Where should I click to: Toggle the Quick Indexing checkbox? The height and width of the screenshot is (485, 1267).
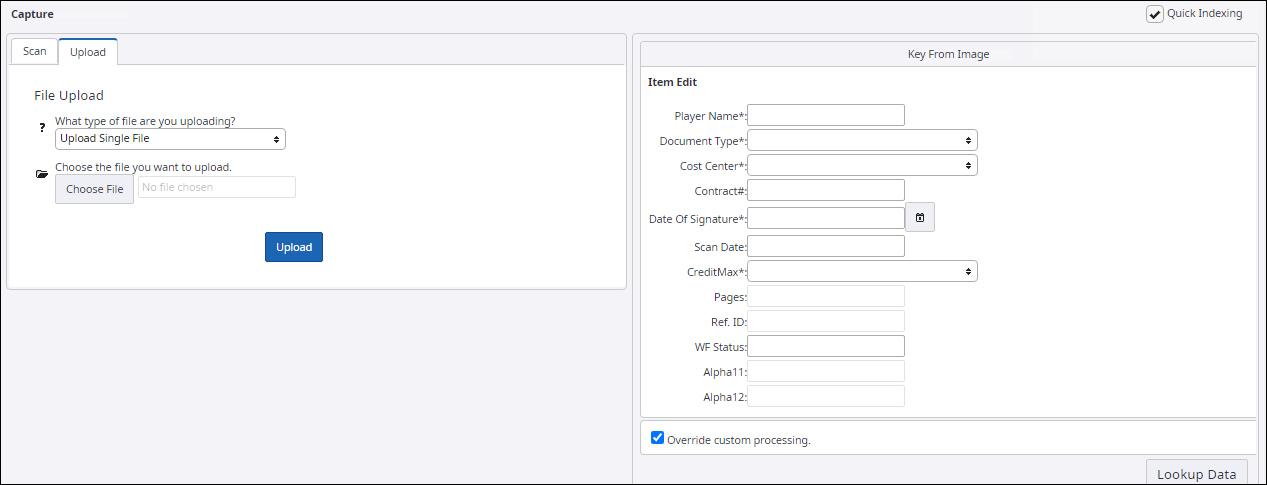tap(1155, 14)
